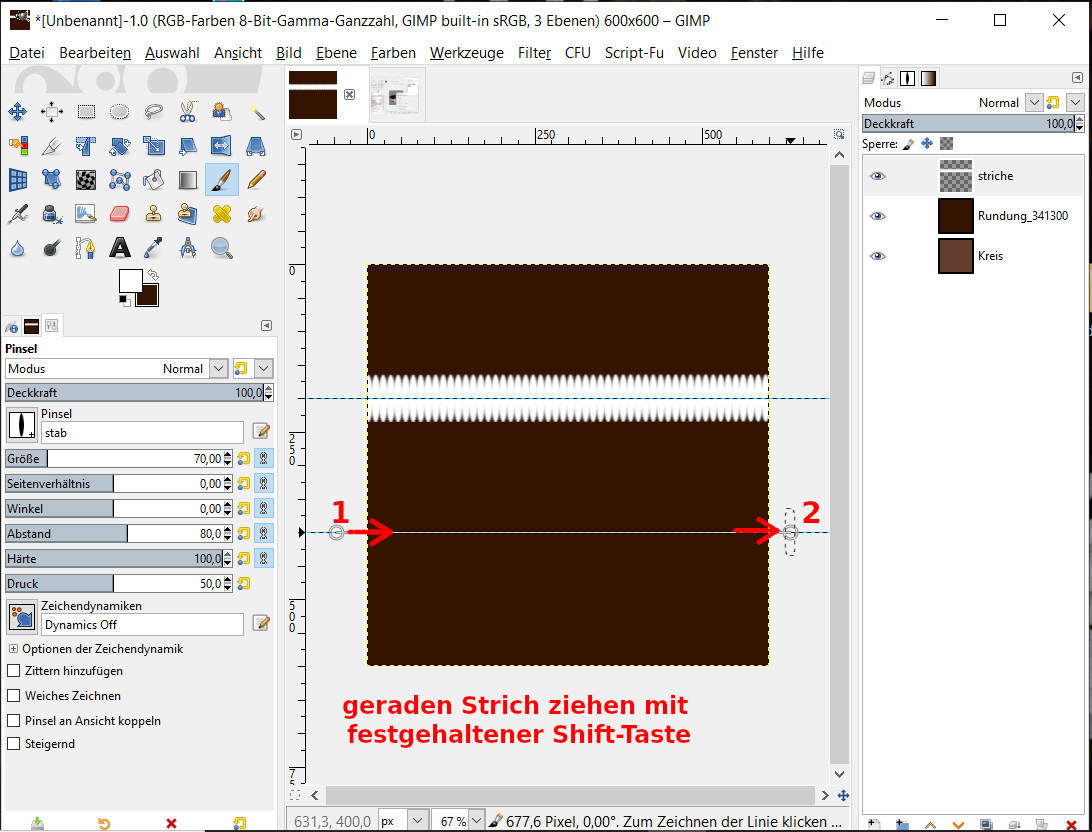Select the Flip tool
This screenshot has width=1092, height=832.
222,146
